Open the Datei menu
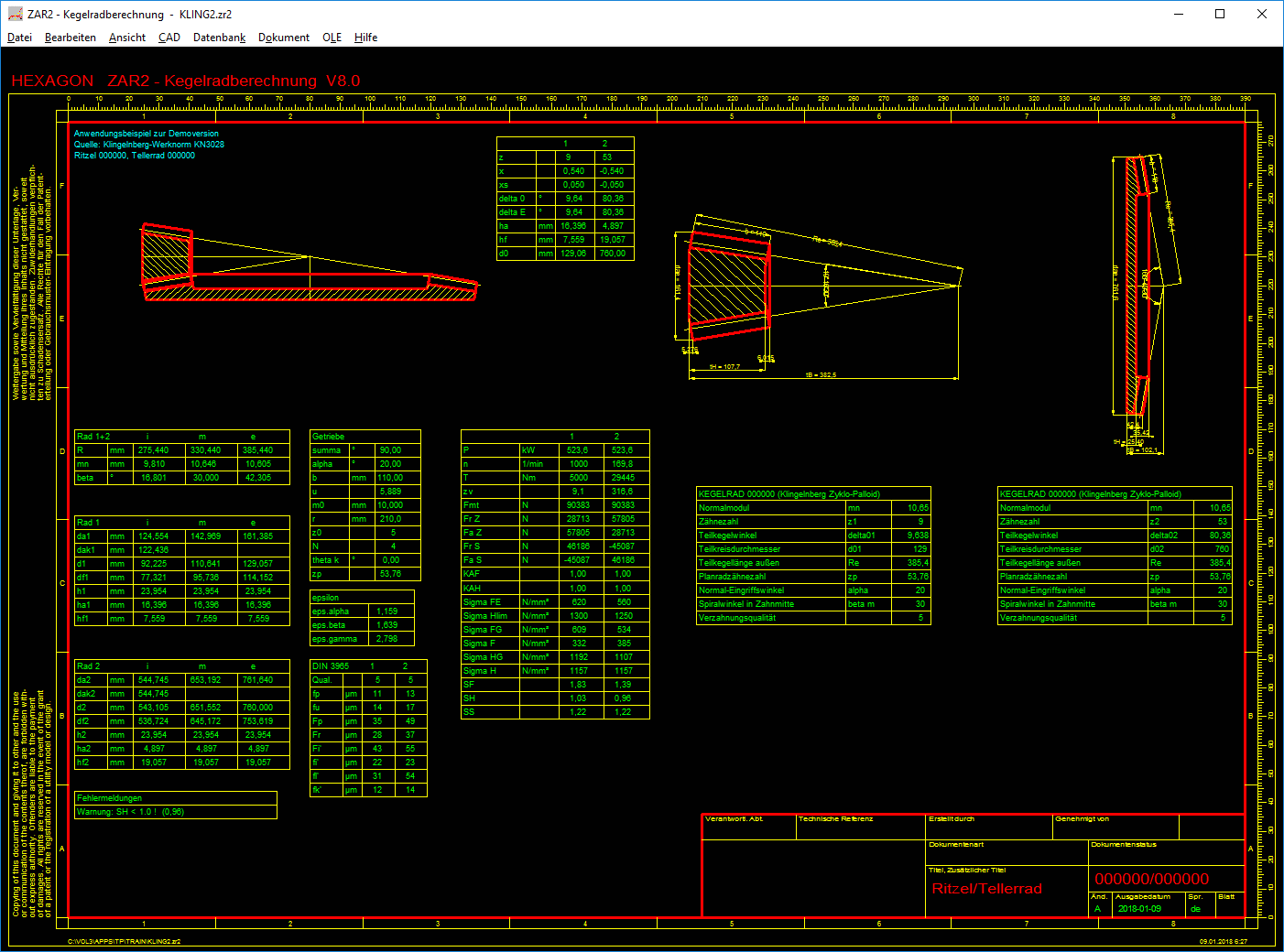 click(x=19, y=38)
